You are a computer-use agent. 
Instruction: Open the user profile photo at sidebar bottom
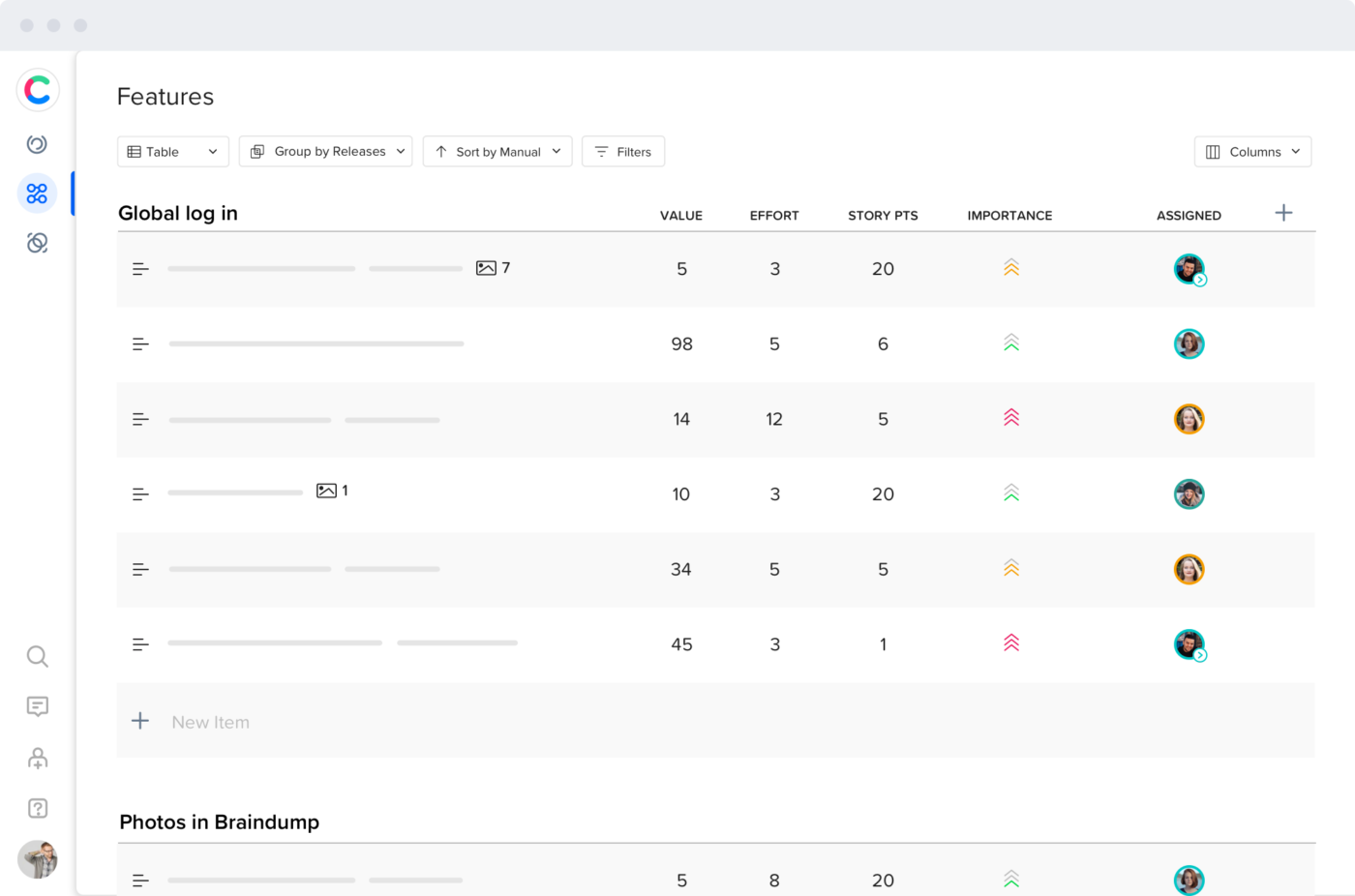click(x=38, y=858)
